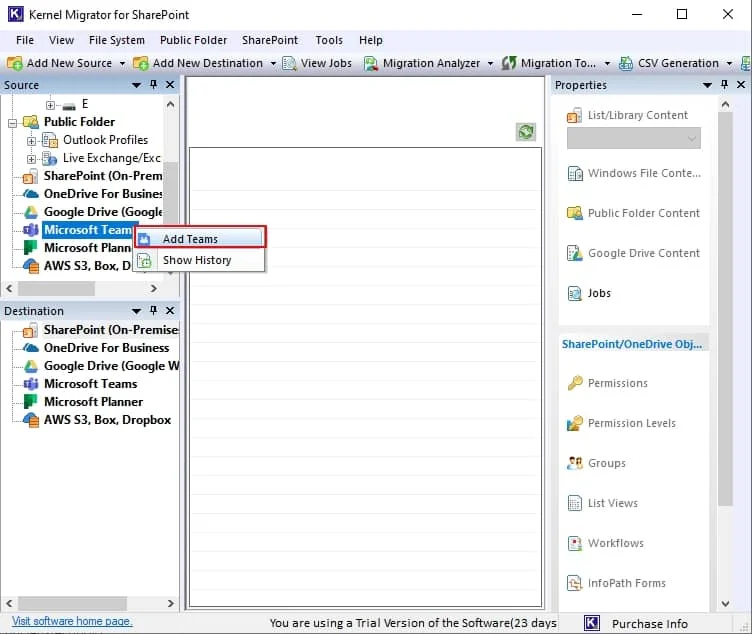Viewport: 752px width, 634px height.
Task: Close the Properties panel
Action: point(740,84)
